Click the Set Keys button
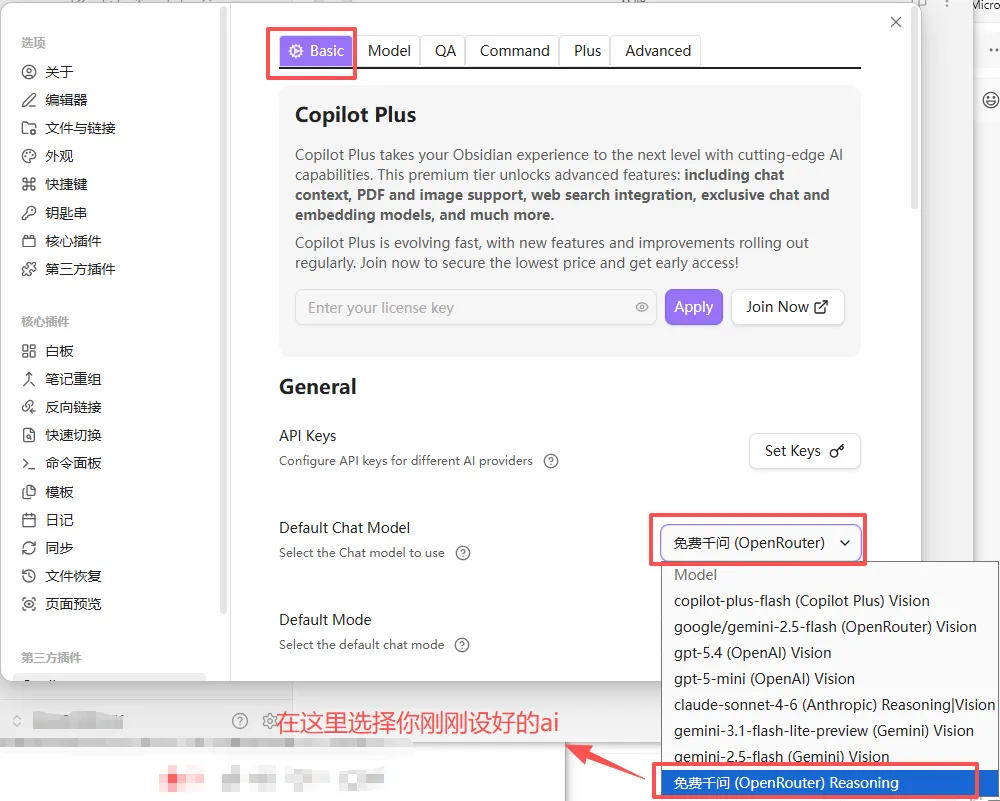 click(805, 451)
